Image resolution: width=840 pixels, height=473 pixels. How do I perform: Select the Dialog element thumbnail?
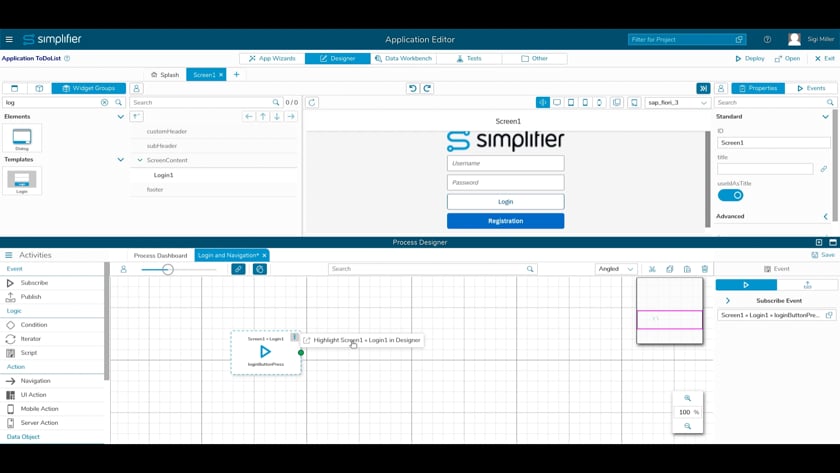[21, 138]
